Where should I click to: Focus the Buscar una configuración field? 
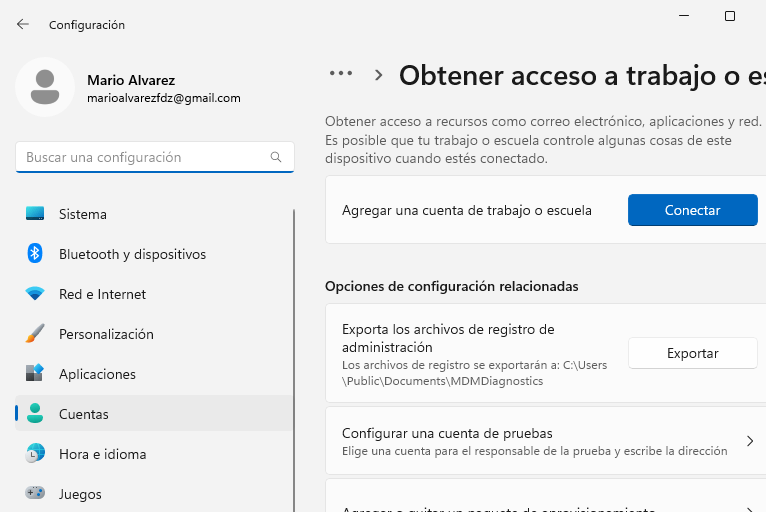click(155, 157)
